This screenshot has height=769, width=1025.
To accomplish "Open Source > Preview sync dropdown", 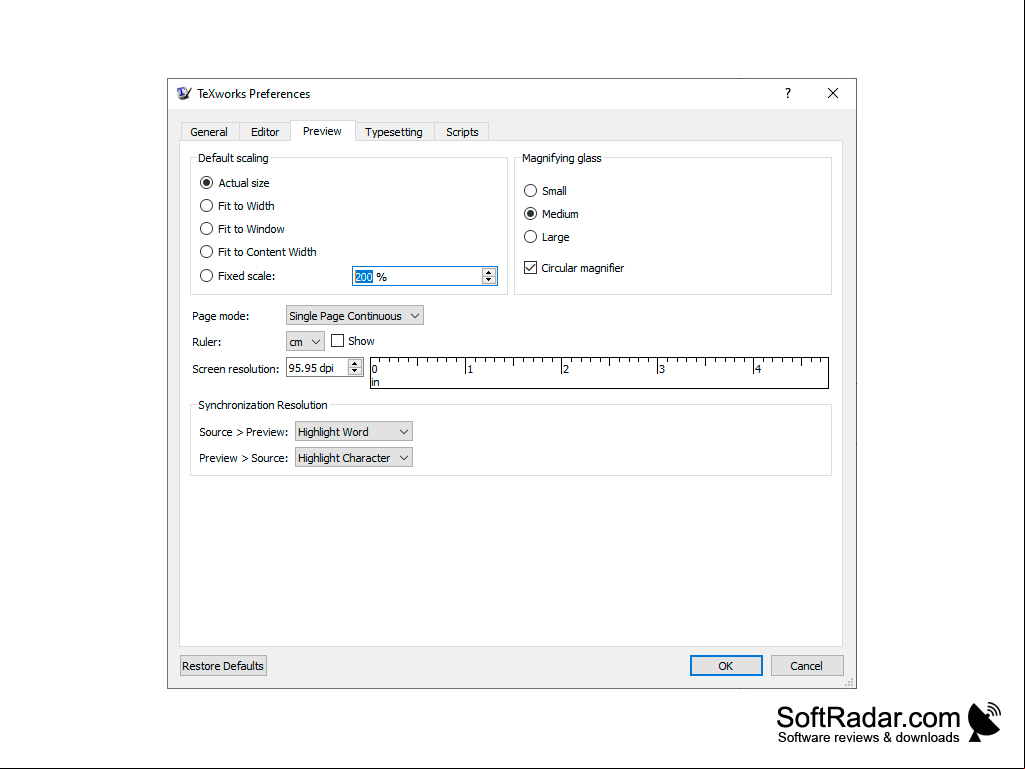I will tap(354, 432).
